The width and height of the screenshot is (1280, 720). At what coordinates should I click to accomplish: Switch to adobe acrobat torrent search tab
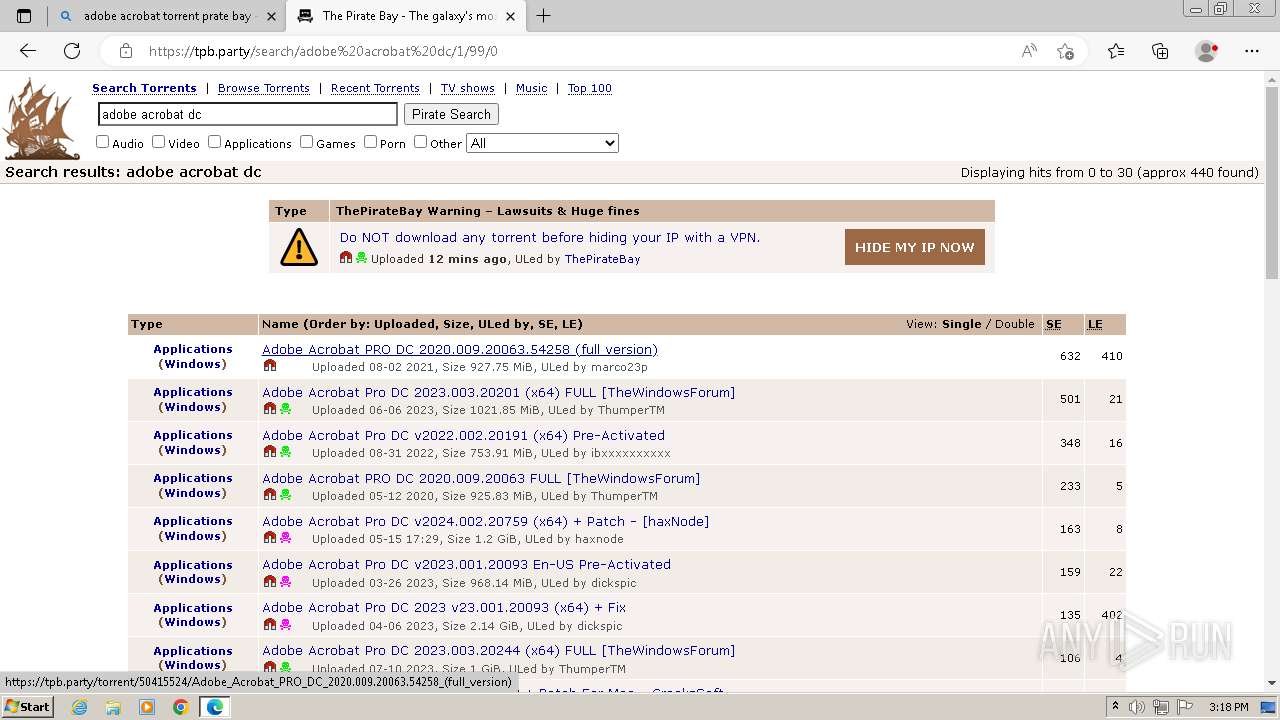tap(168, 16)
